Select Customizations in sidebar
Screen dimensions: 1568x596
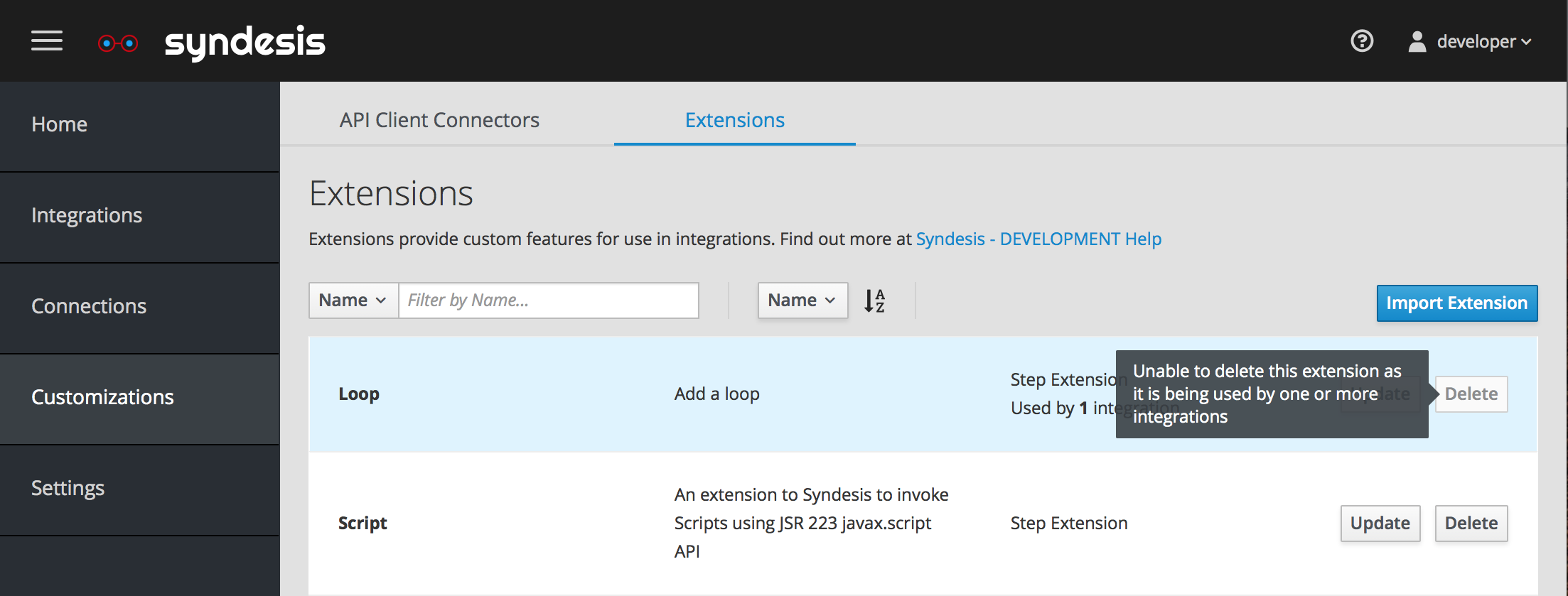(139, 398)
